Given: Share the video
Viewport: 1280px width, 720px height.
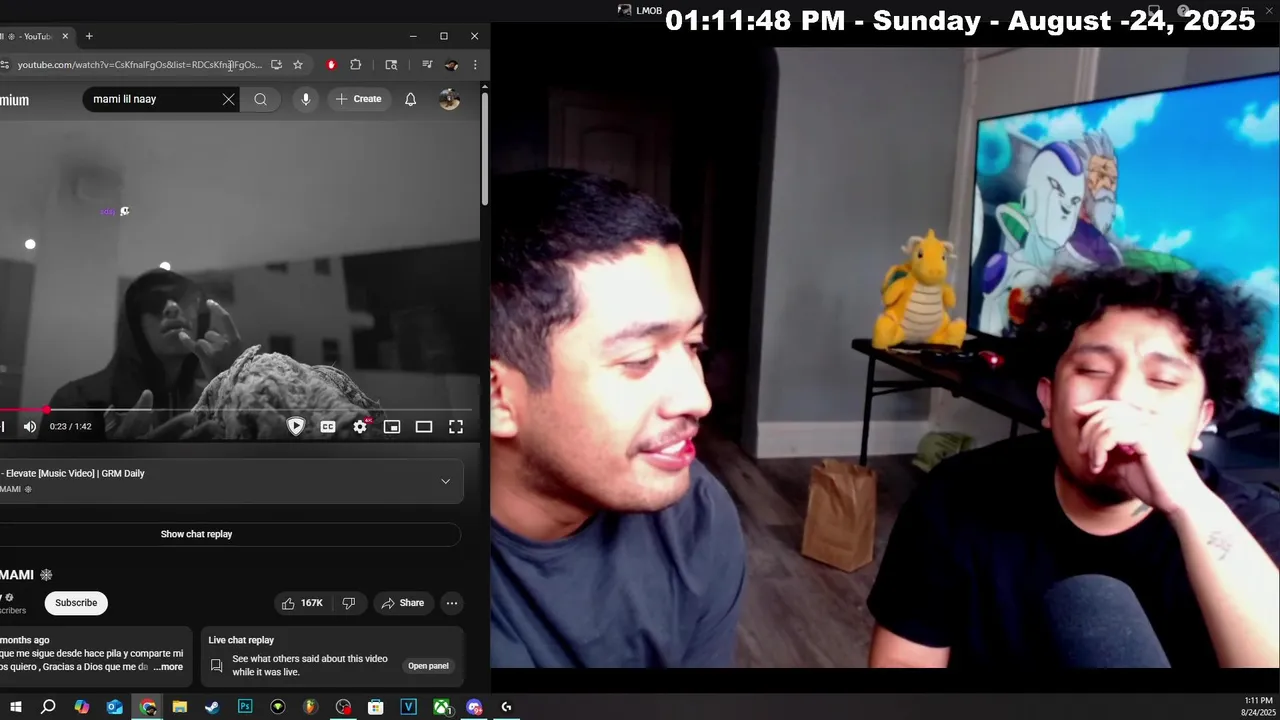Looking at the screenshot, I should [403, 603].
